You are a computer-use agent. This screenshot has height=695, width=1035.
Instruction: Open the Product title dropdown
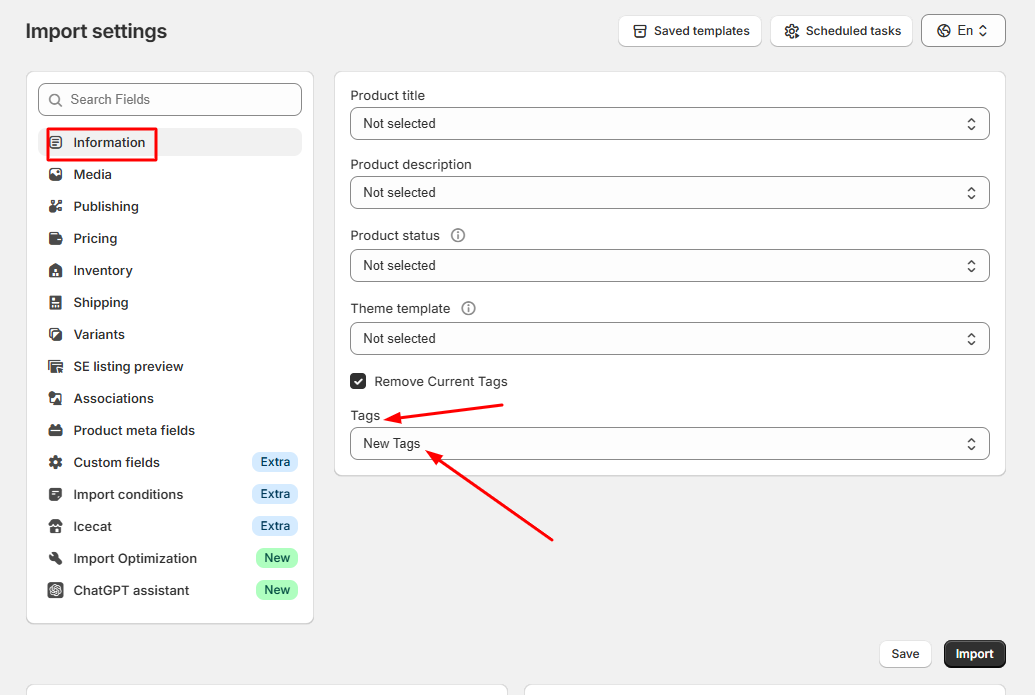669,123
